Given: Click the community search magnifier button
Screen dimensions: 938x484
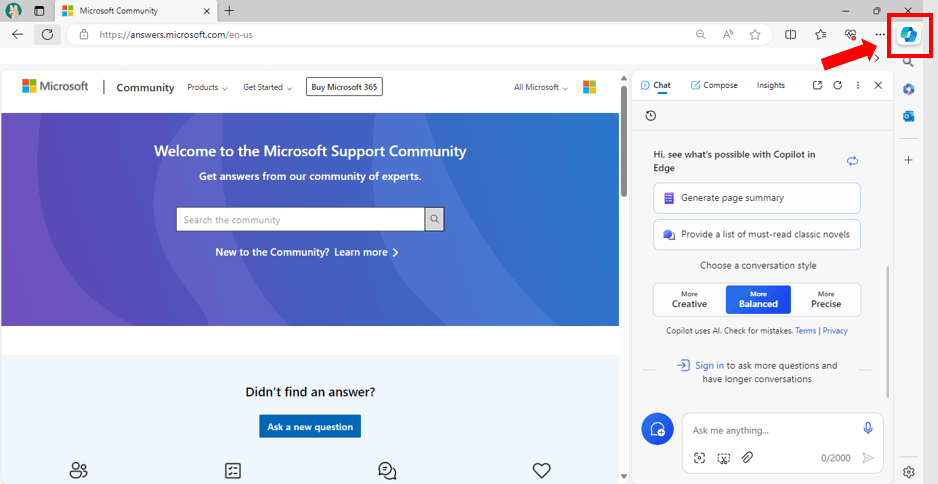Looking at the screenshot, I should click(435, 220).
